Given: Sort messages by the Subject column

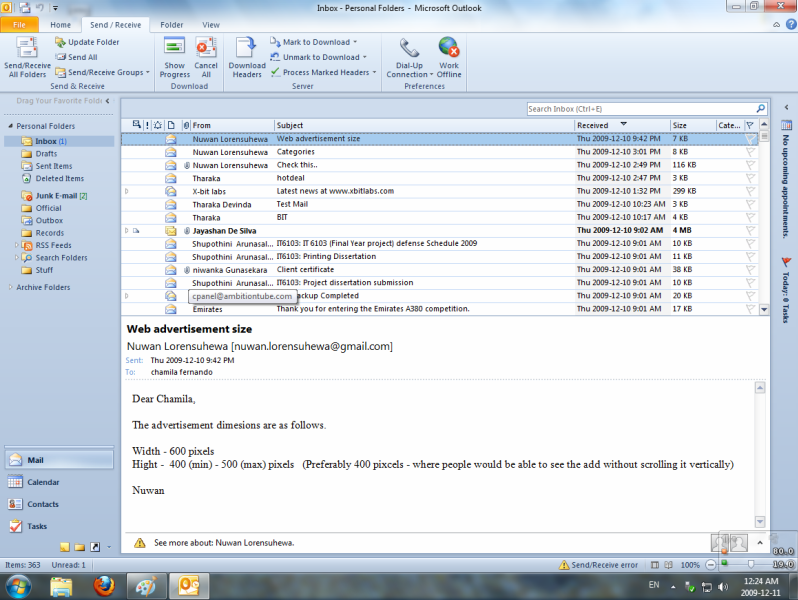Looking at the screenshot, I should [424, 125].
